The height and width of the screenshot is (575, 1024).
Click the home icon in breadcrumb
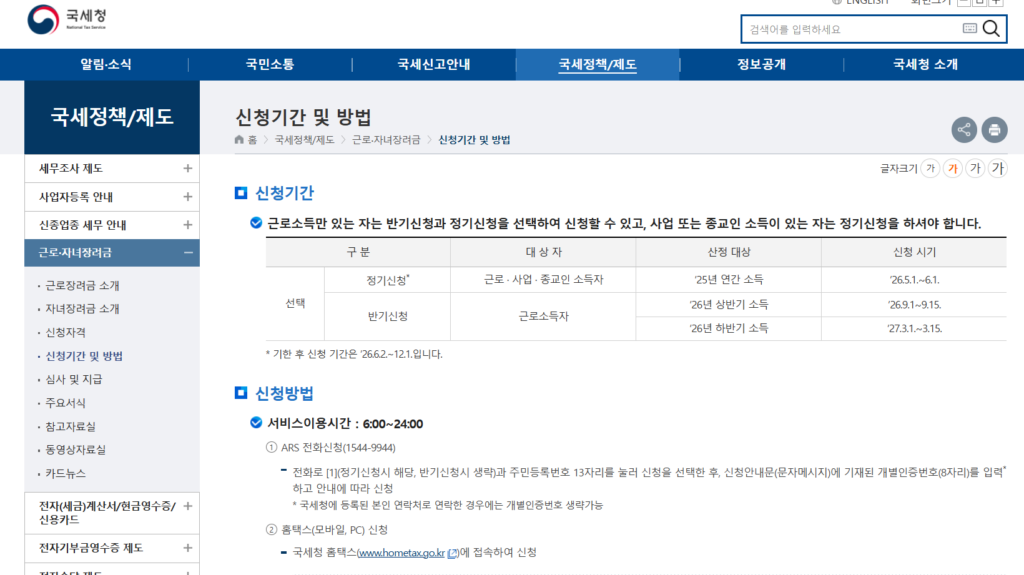(x=239, y=140)
